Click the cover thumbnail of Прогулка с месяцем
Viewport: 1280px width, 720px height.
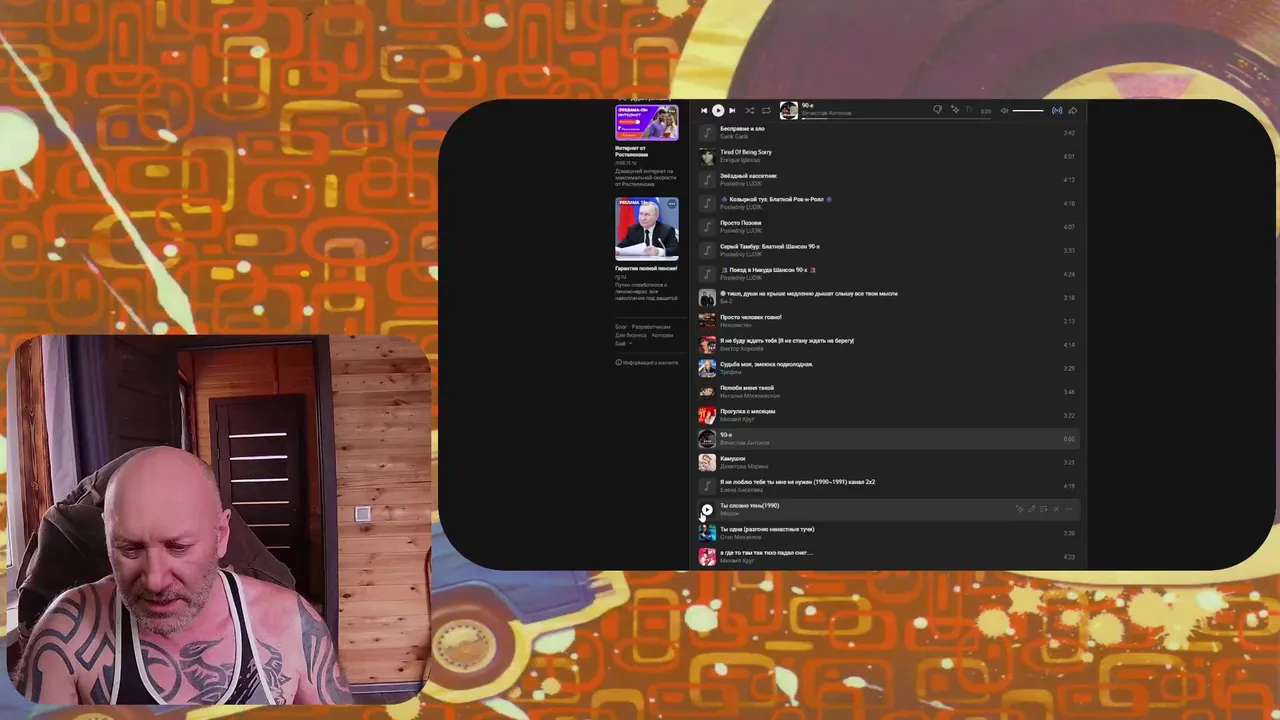click(x=707, y=415)
